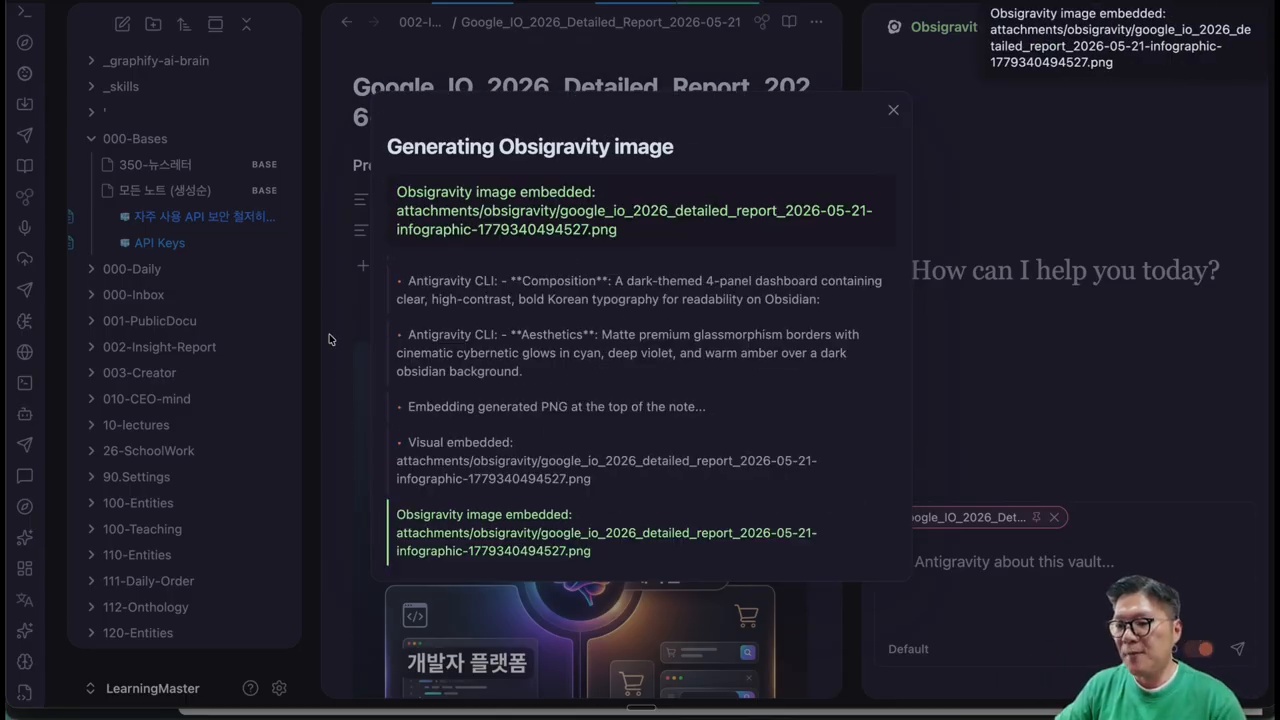Screen dimensions: 1280x720
Task: Click the globe icon in ribbon
Action: (x=25, y=352)
